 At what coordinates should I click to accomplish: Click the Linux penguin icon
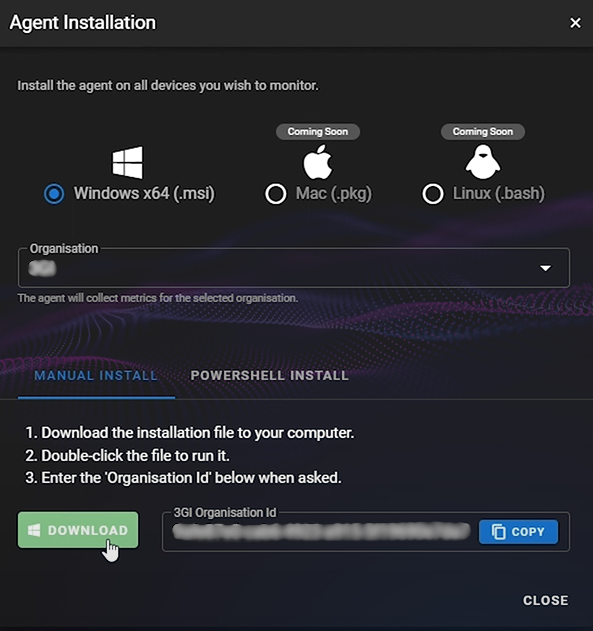(x=483, y=162)
